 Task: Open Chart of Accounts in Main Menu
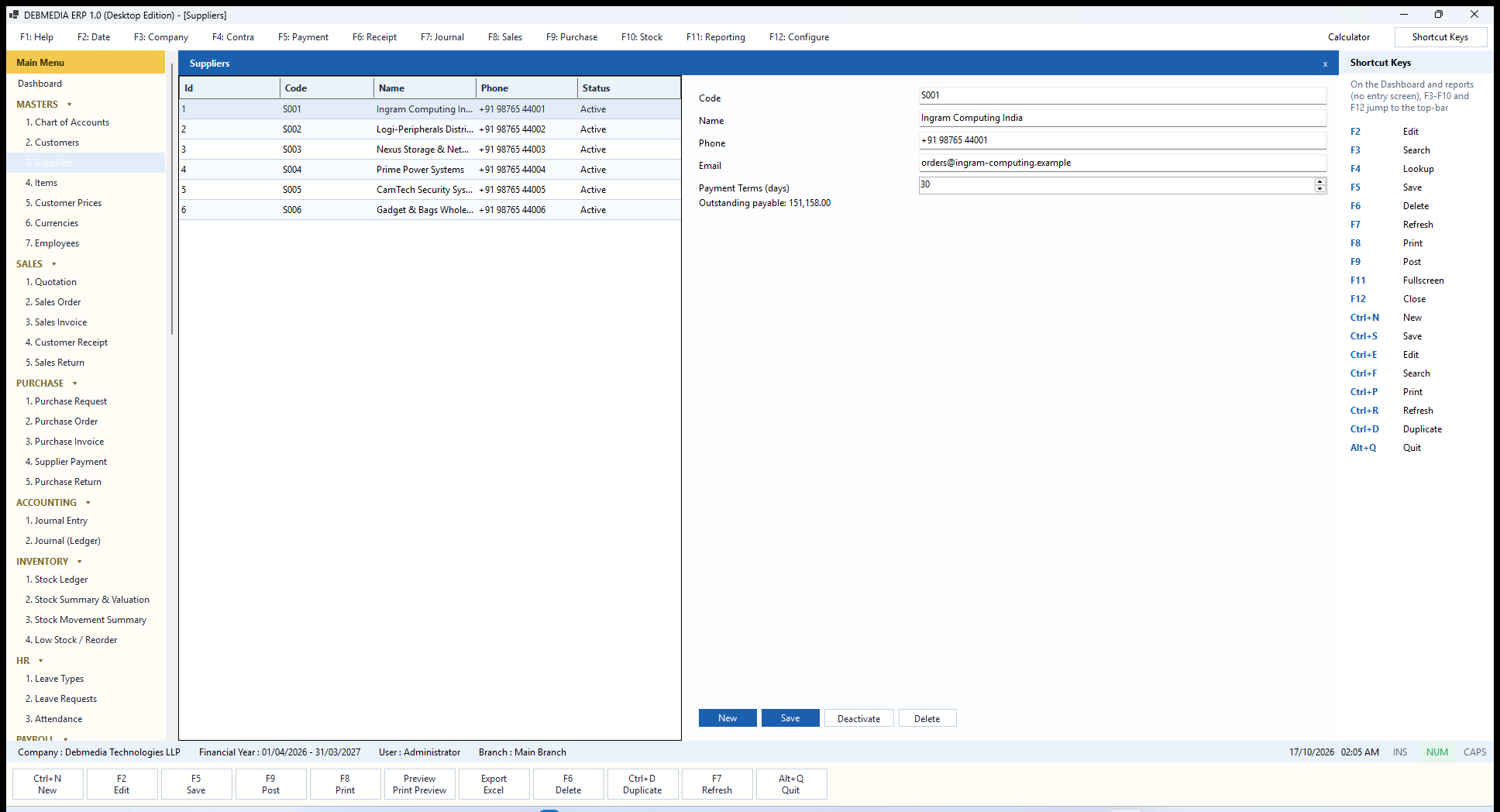pos(67,122)
